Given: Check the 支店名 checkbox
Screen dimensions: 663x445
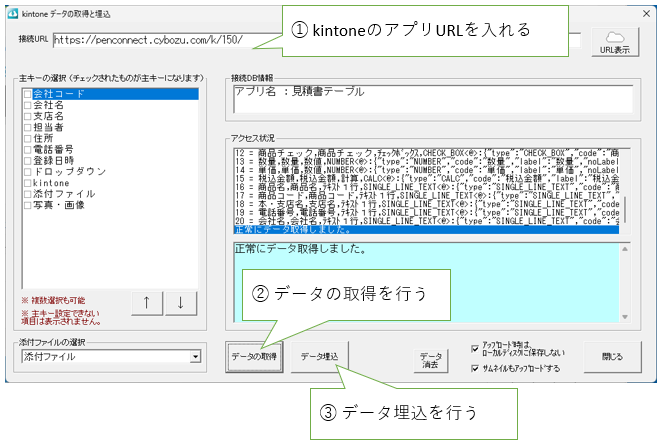Looking at the screenshot, I should pos(28,116).
